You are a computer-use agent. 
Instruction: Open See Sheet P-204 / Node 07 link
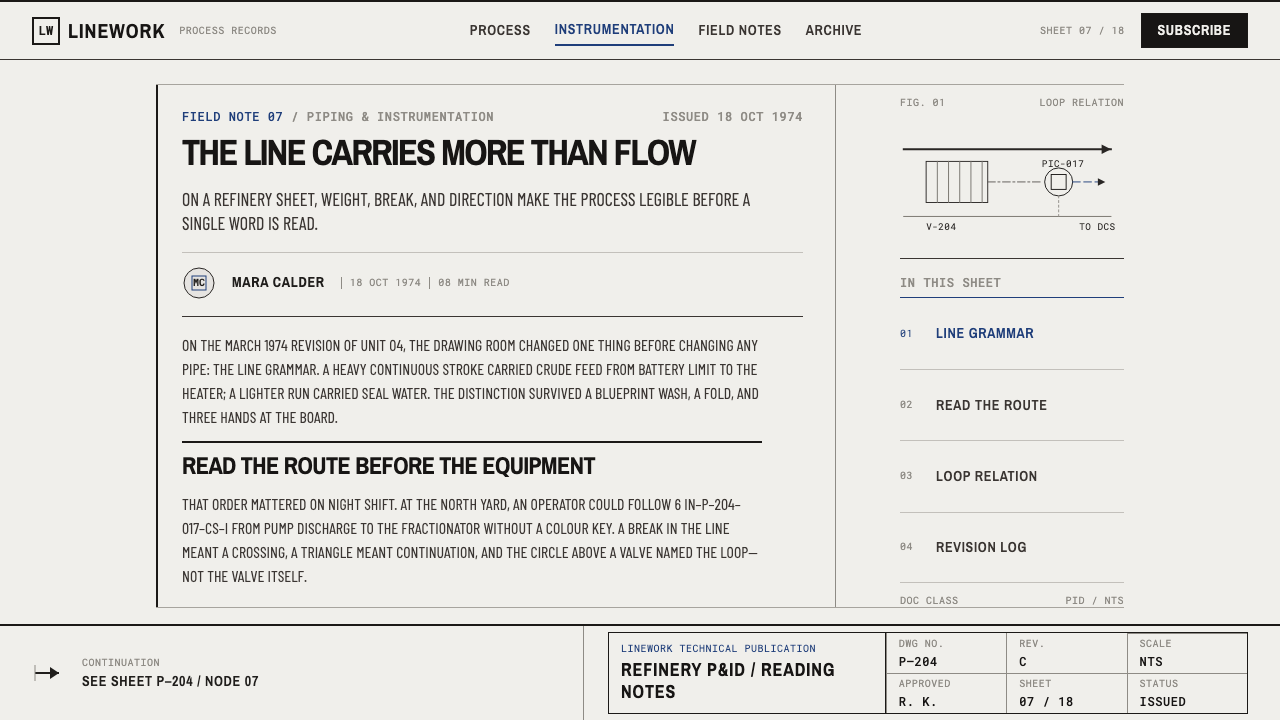(x=170, y=682)
